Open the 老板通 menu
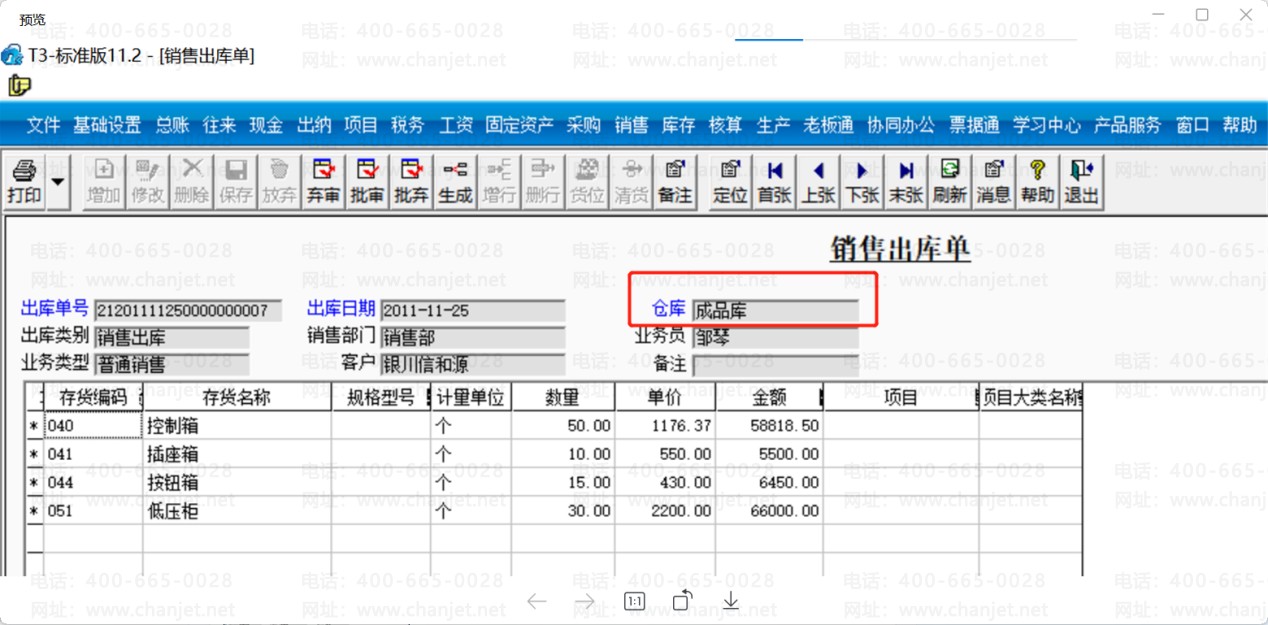The width and height of the screenshot is (1268, 625). point(829,125)
